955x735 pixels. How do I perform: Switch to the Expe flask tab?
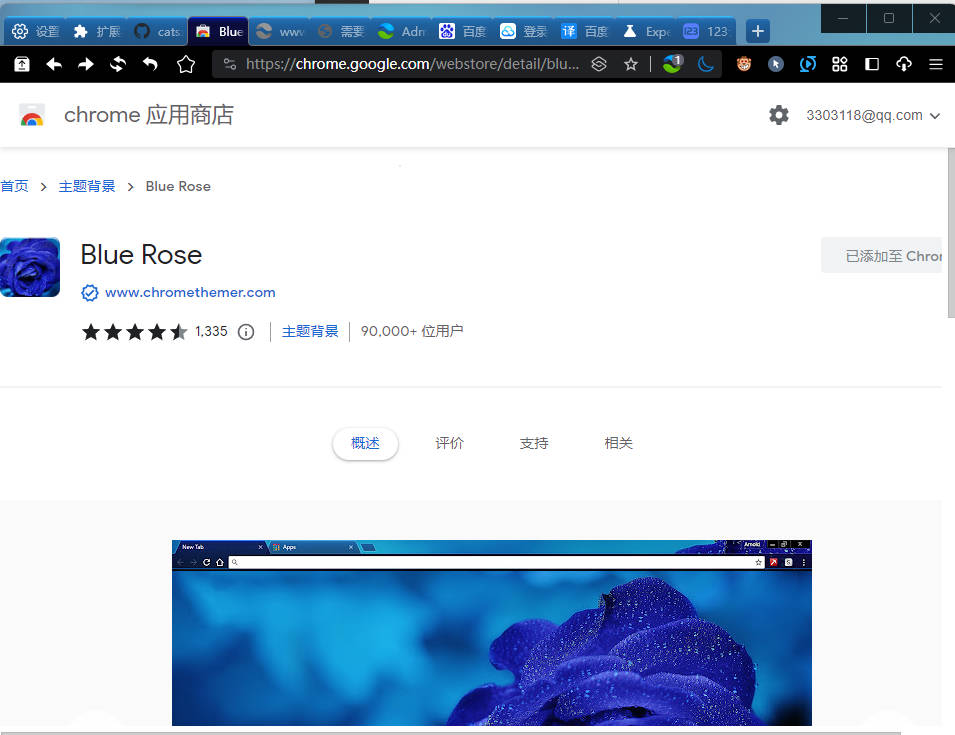645,31
